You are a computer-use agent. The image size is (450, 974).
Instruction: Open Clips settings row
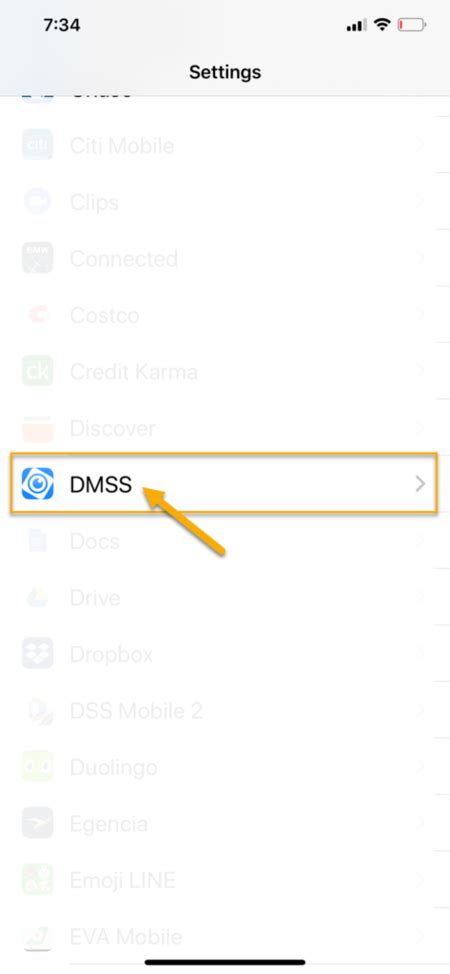tap(225, 202)
